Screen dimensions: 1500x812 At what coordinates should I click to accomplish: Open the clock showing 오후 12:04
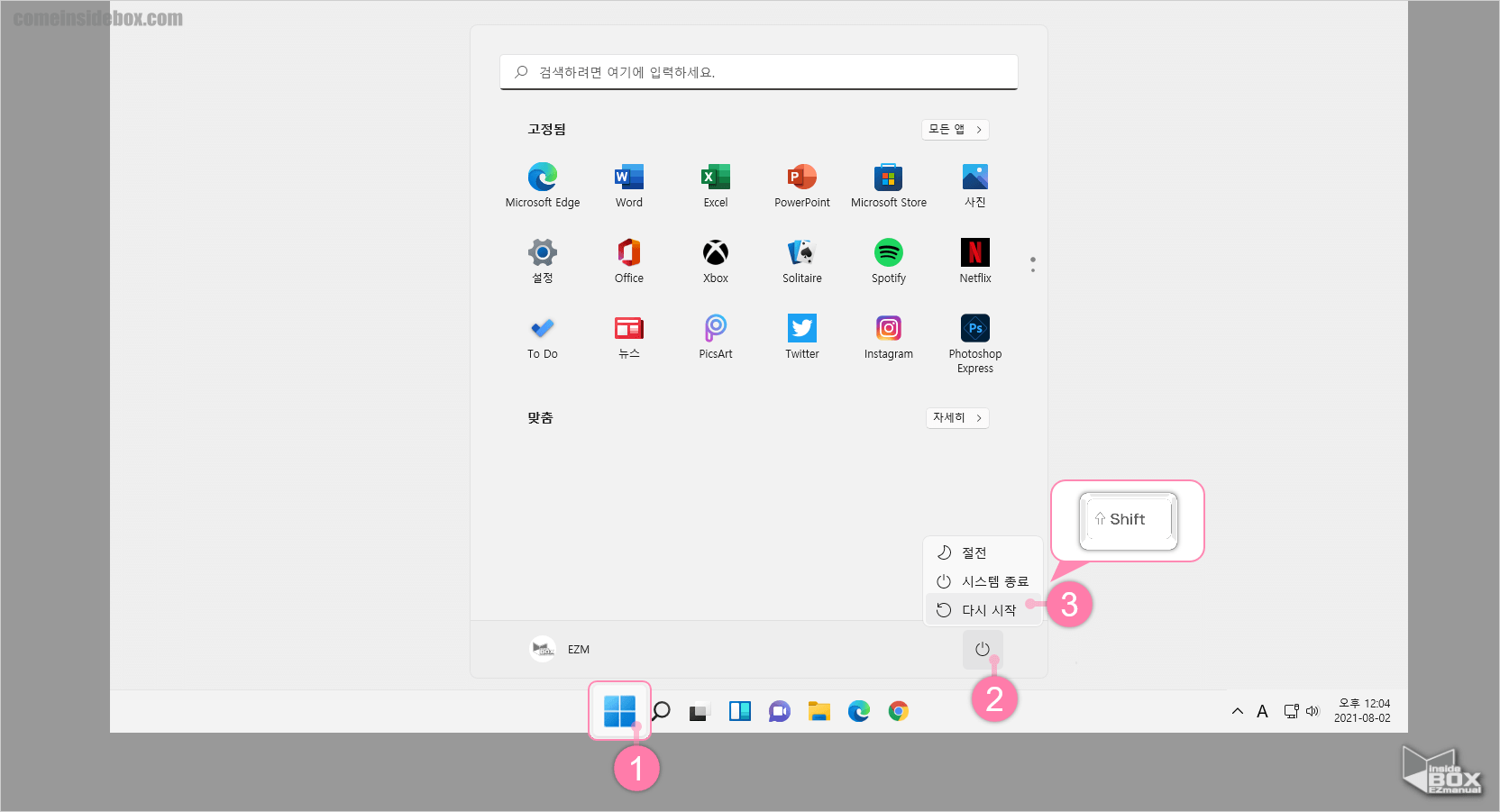[x=1362, y=711]
